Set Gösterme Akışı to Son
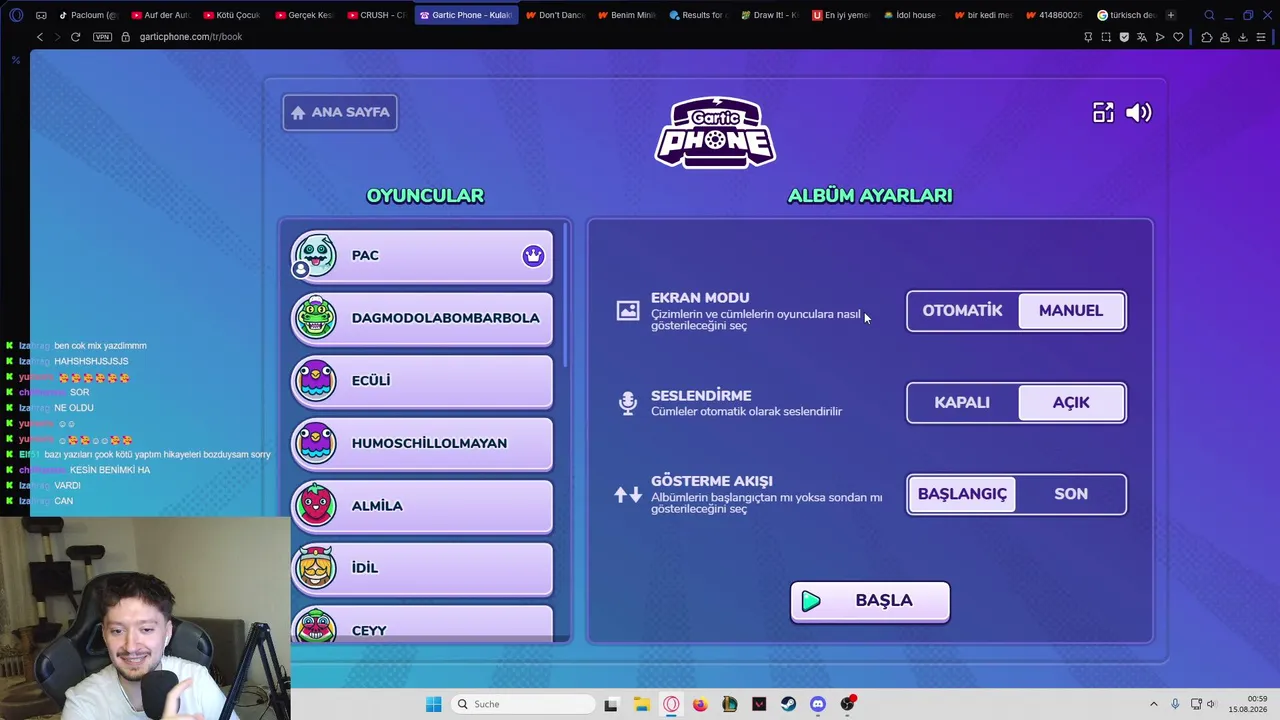 click(x=1071, y=494)
